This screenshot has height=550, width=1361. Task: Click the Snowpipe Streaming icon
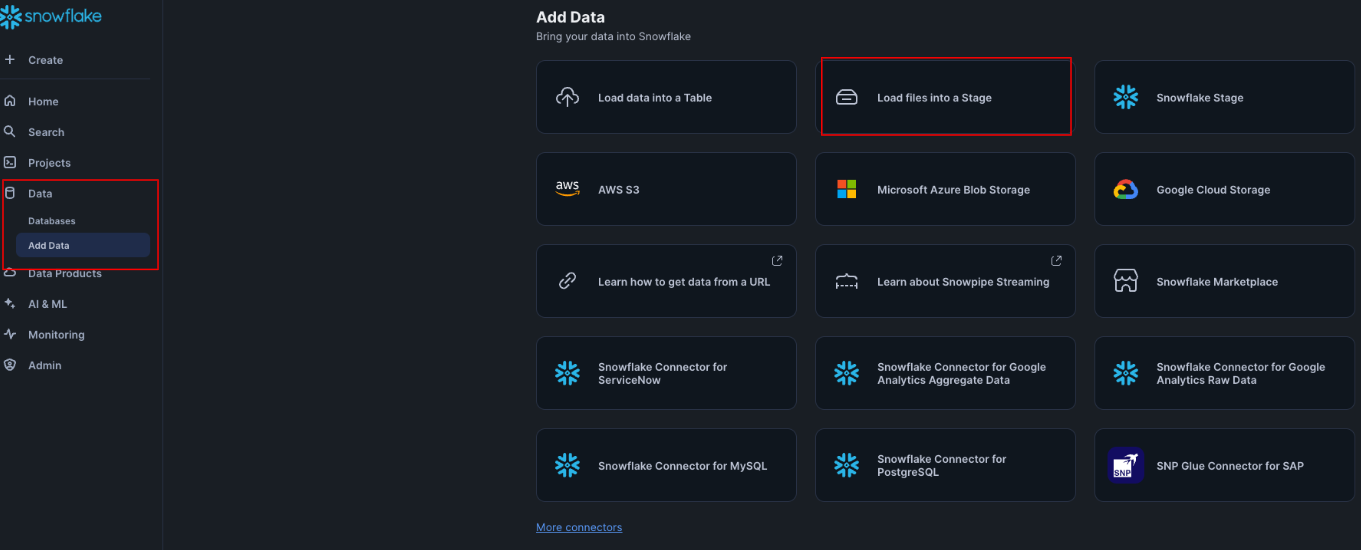(846, 282)
